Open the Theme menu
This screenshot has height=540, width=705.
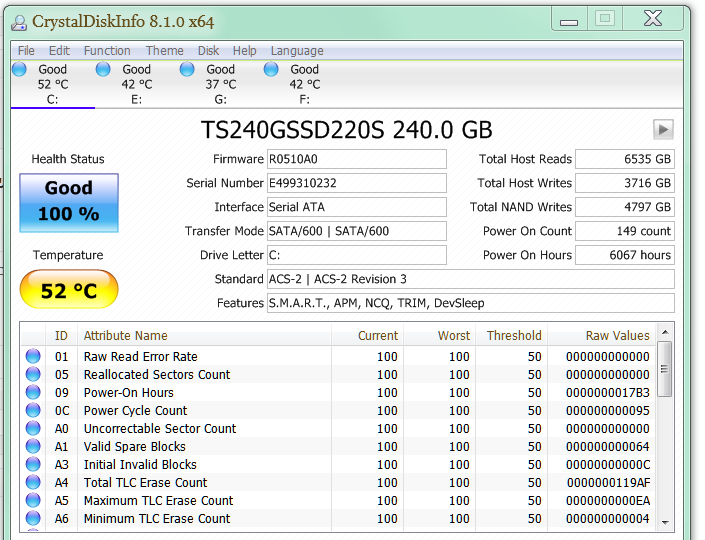tap(165, 50)
